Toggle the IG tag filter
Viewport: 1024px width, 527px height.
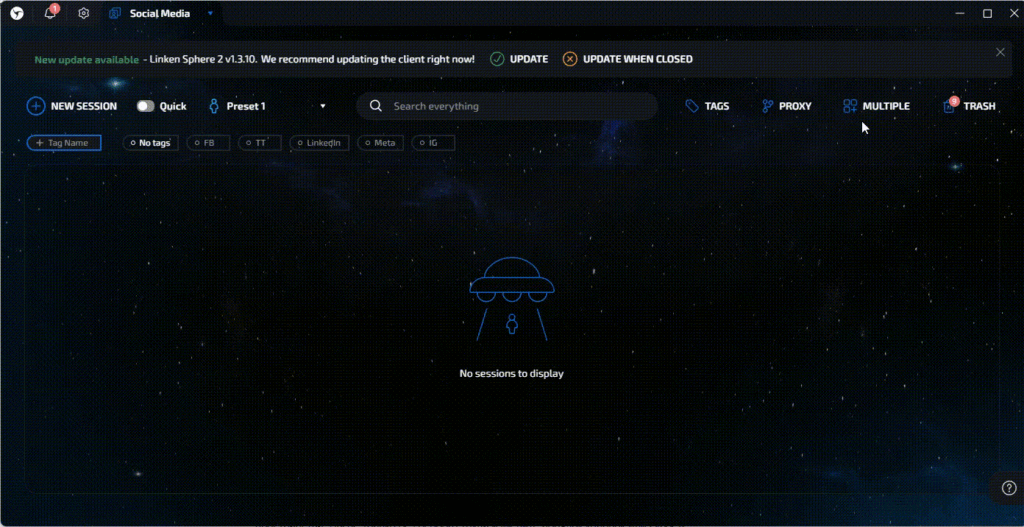coord(433,142)
